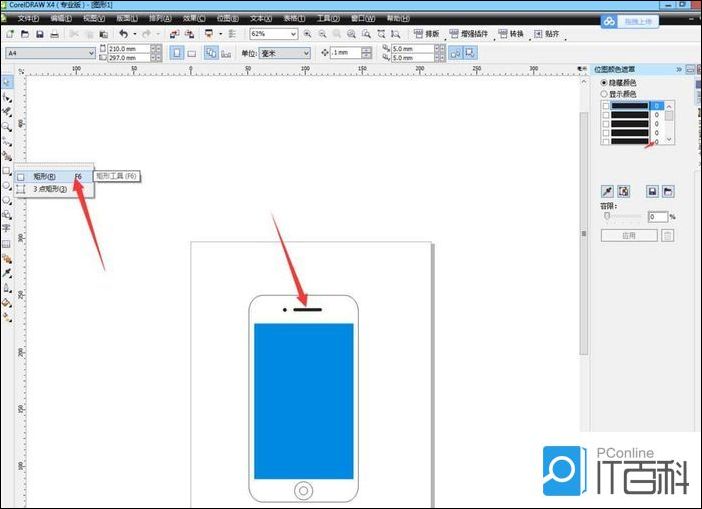This screenshot has width=702, height=509.
Task: Click the 贴齐 snap button
Action: 551,34
